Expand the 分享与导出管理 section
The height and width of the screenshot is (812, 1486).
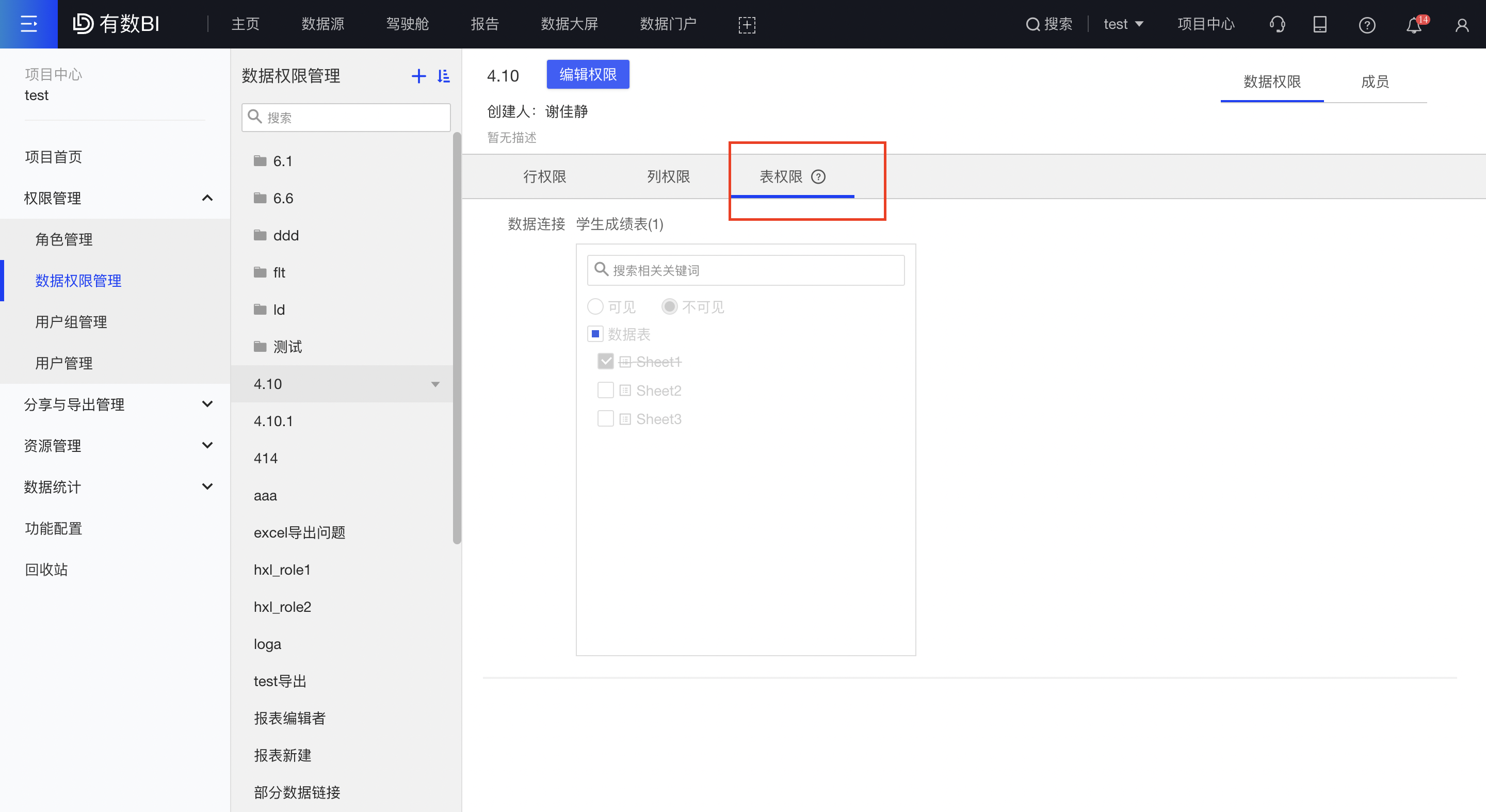point(207,404)
